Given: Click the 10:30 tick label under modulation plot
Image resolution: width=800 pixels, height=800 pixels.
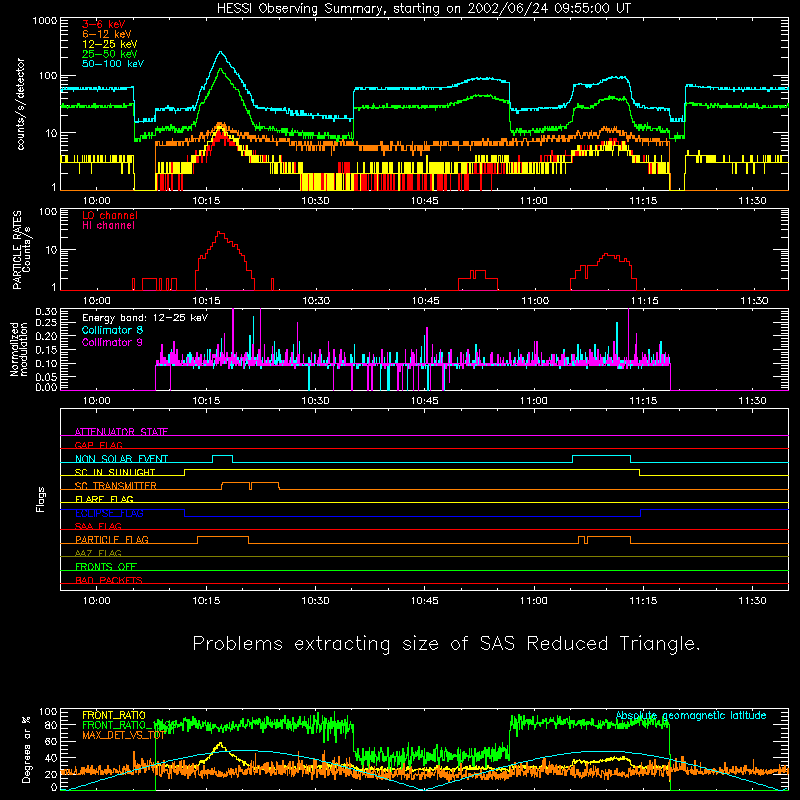Looking at the screenshot, I should 315,401.
